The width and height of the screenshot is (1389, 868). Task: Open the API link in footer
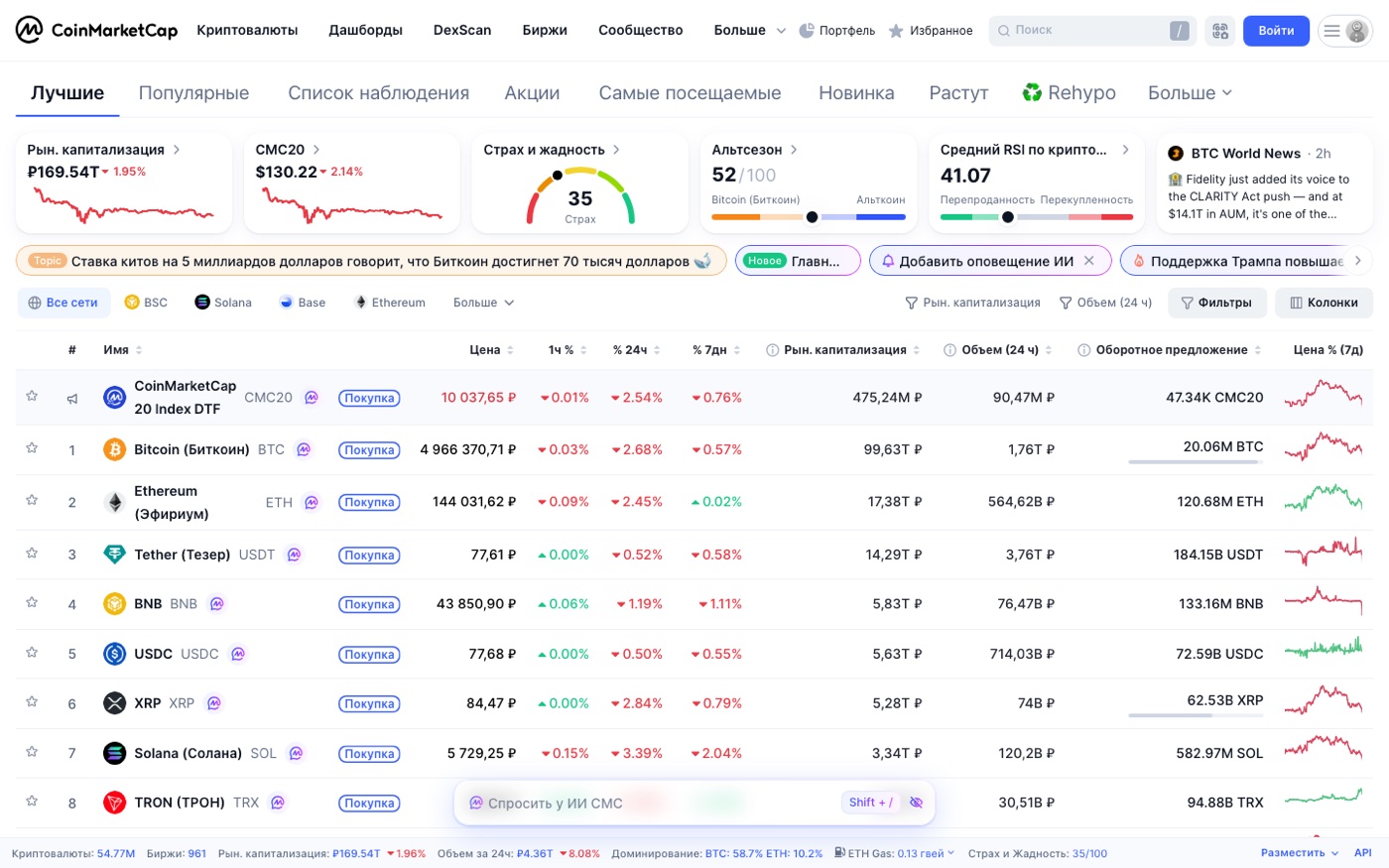tap(1363, 853)
